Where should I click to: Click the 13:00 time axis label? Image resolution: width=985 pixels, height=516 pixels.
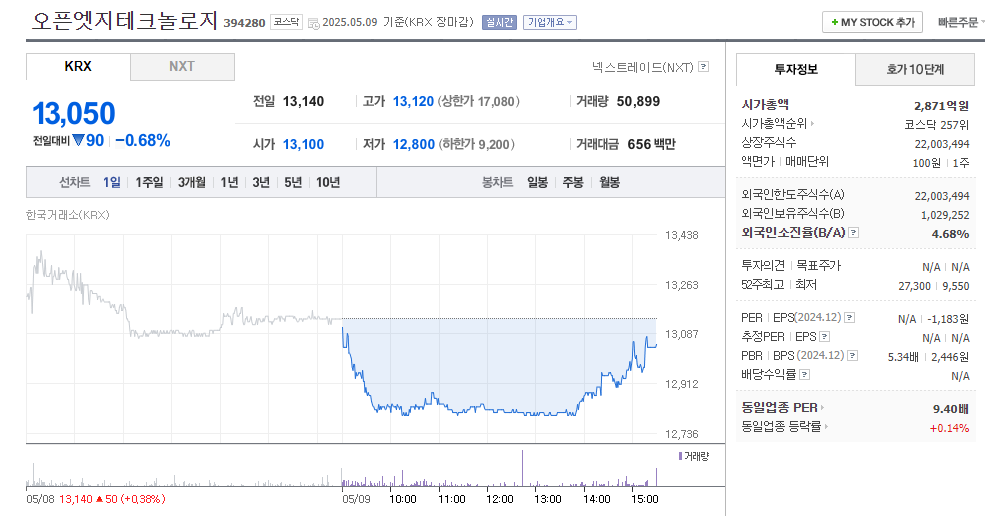pos(548,499)
